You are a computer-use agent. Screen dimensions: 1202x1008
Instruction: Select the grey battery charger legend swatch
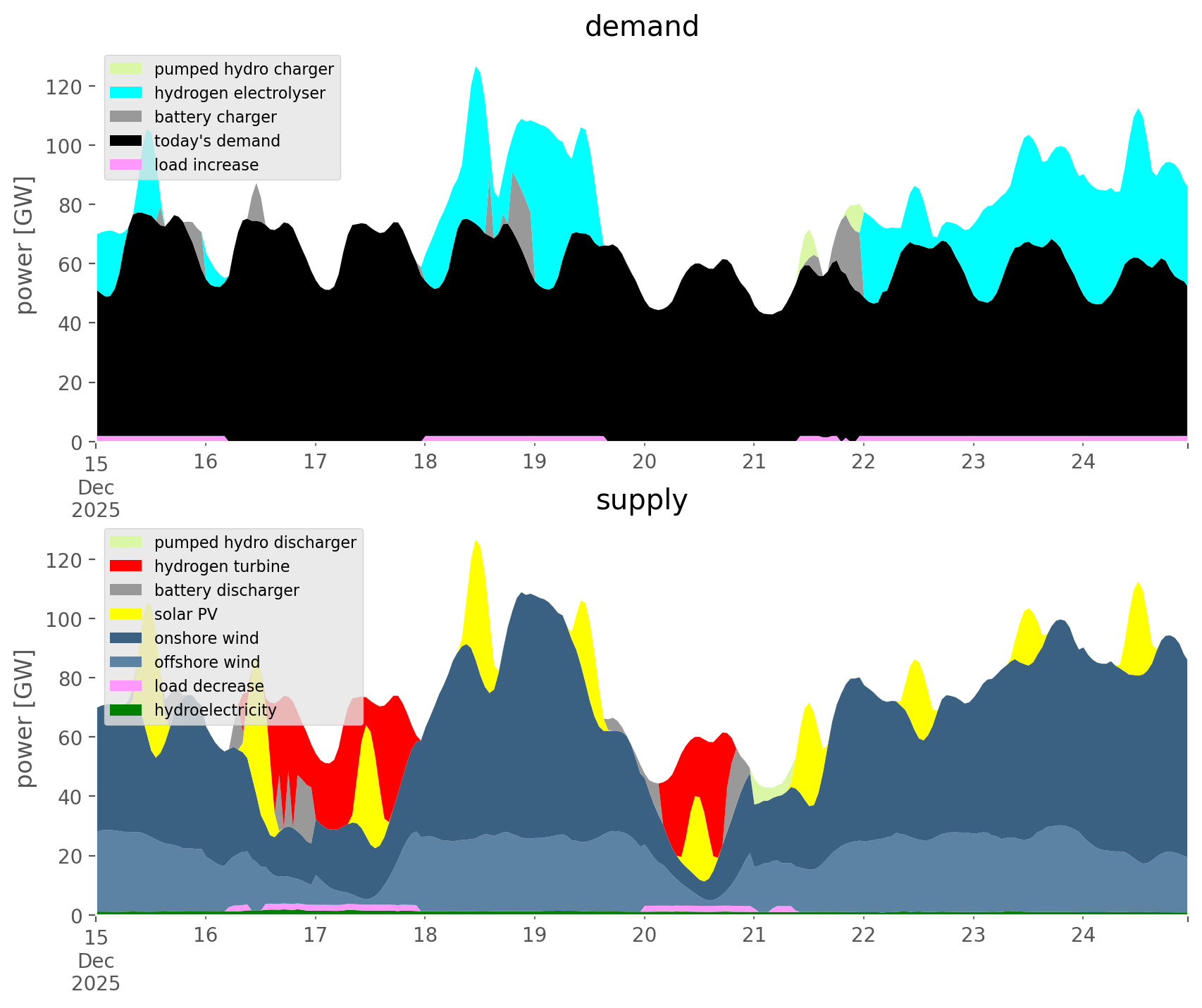tap(126, 117)
